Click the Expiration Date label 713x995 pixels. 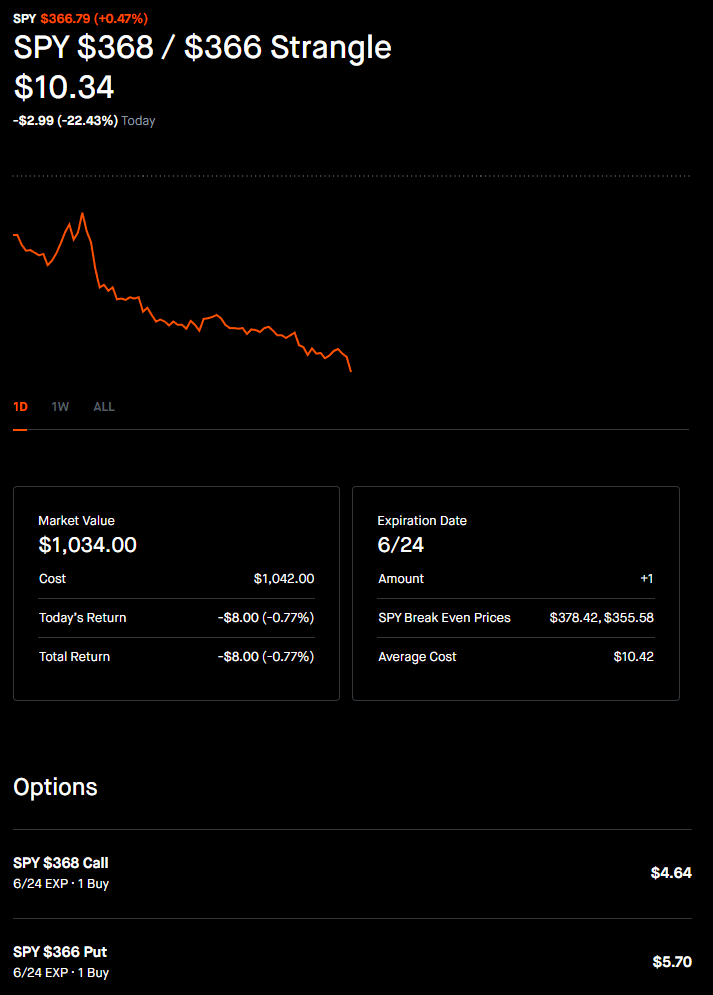tap(422, 521)
